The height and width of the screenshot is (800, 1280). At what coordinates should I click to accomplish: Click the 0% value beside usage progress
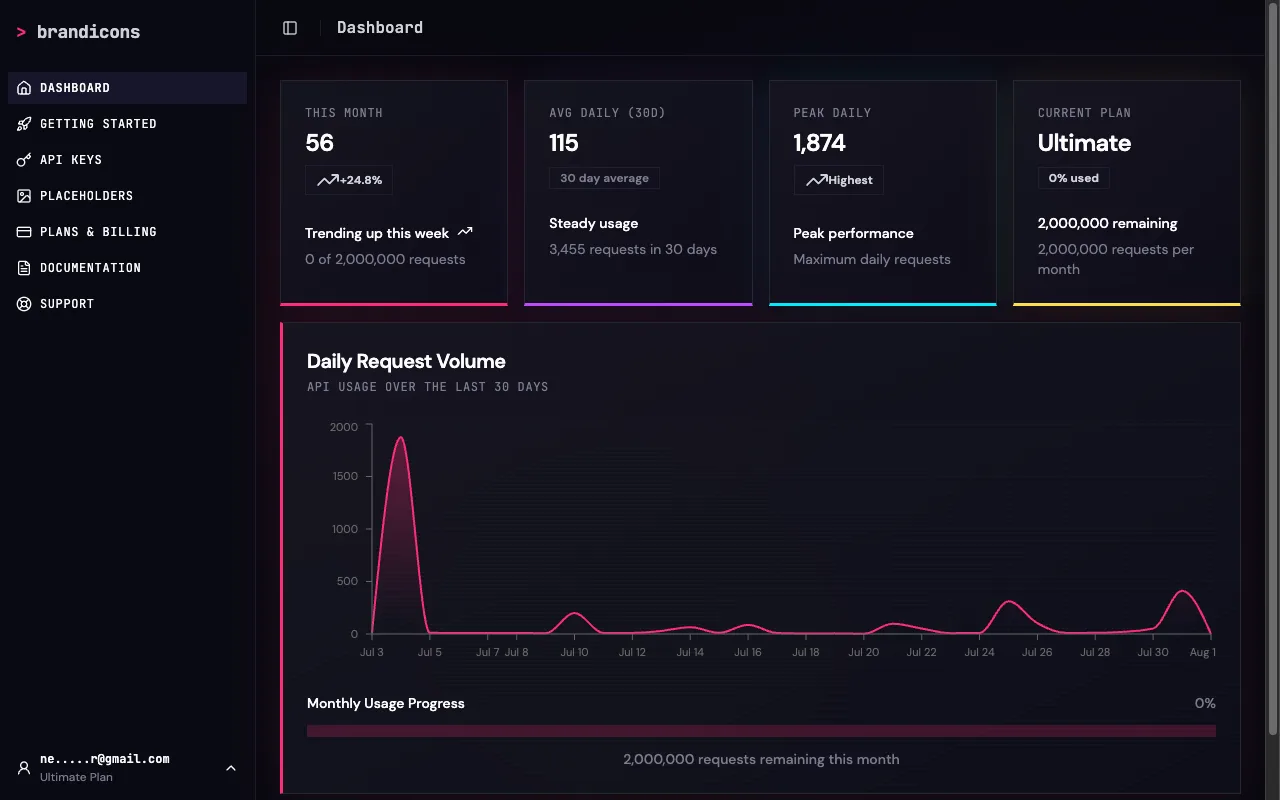click(1205, 703)
